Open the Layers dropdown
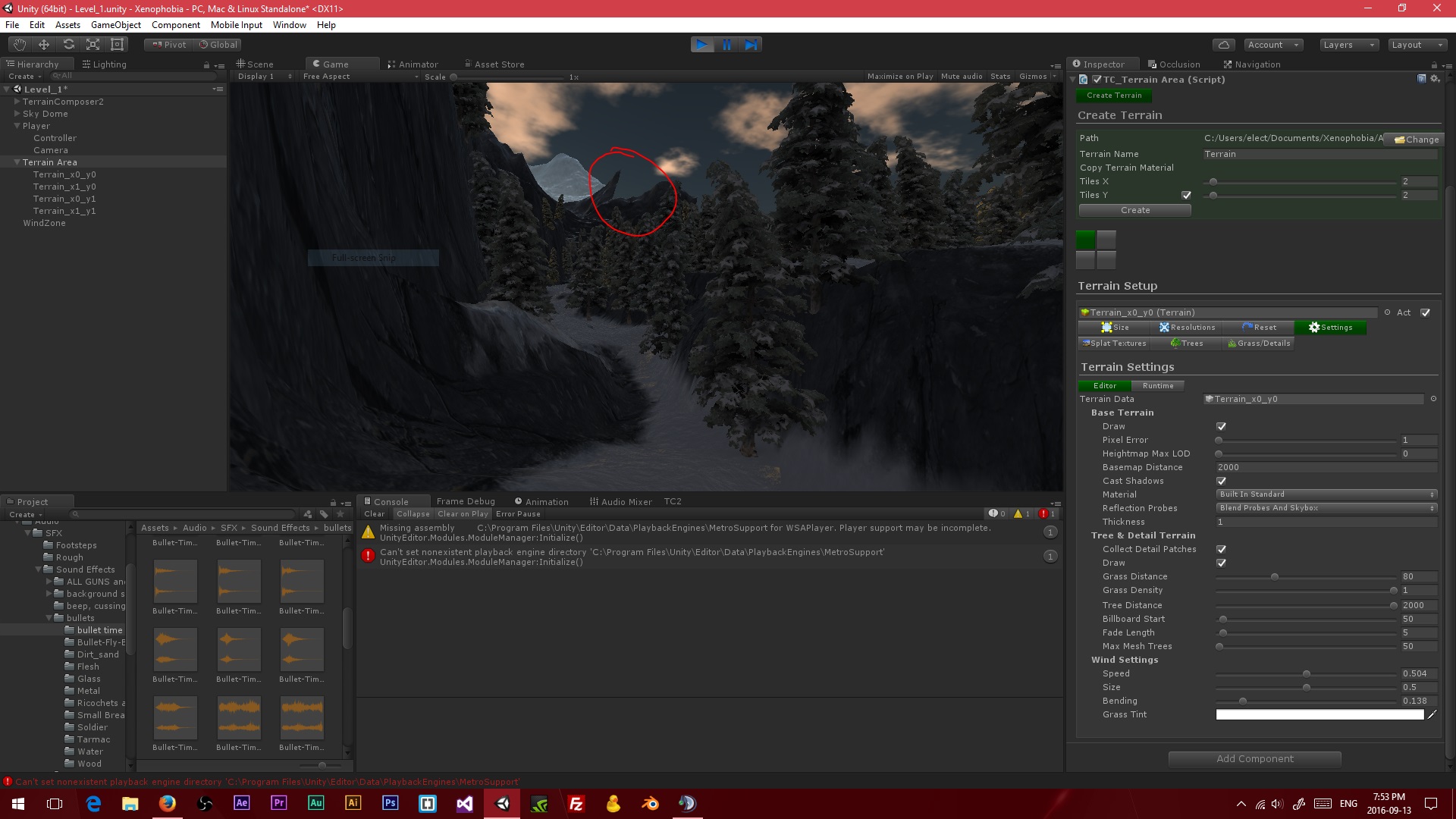The image size is (1456, 819). point(1348,45)
